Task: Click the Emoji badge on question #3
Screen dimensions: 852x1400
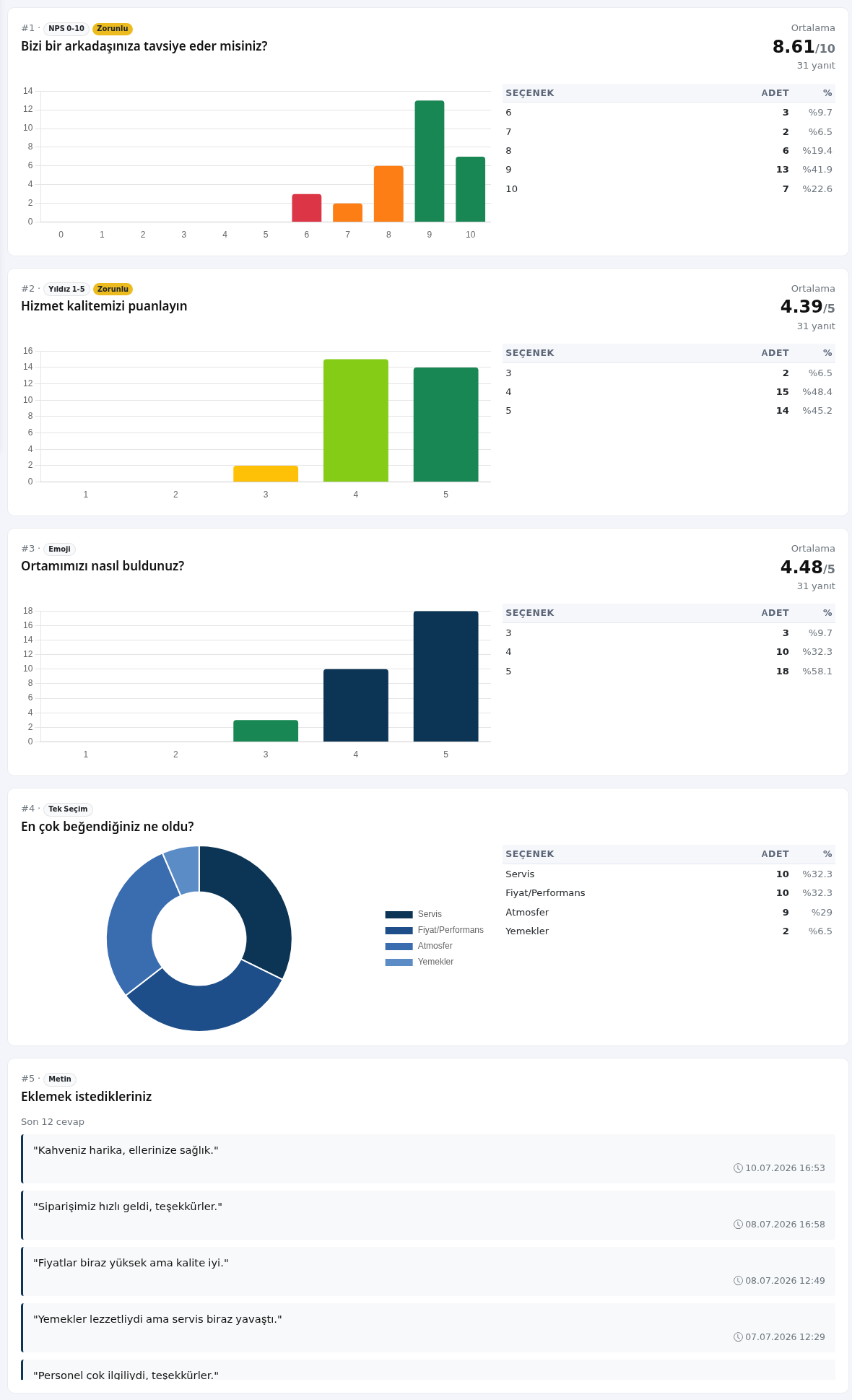Action: tap(59, 549)
